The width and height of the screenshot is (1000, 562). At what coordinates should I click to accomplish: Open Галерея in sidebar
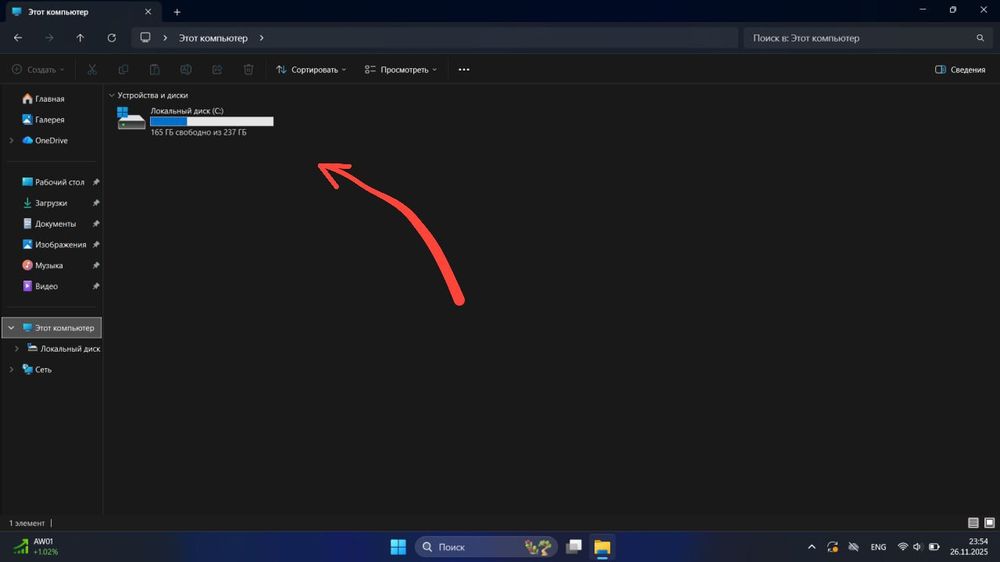[50, 119]
